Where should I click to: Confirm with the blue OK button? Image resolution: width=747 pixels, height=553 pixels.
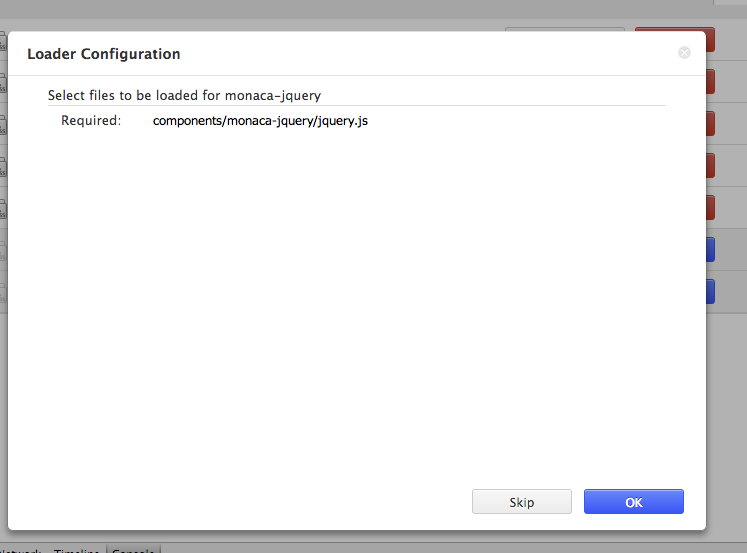click(633, 502)
